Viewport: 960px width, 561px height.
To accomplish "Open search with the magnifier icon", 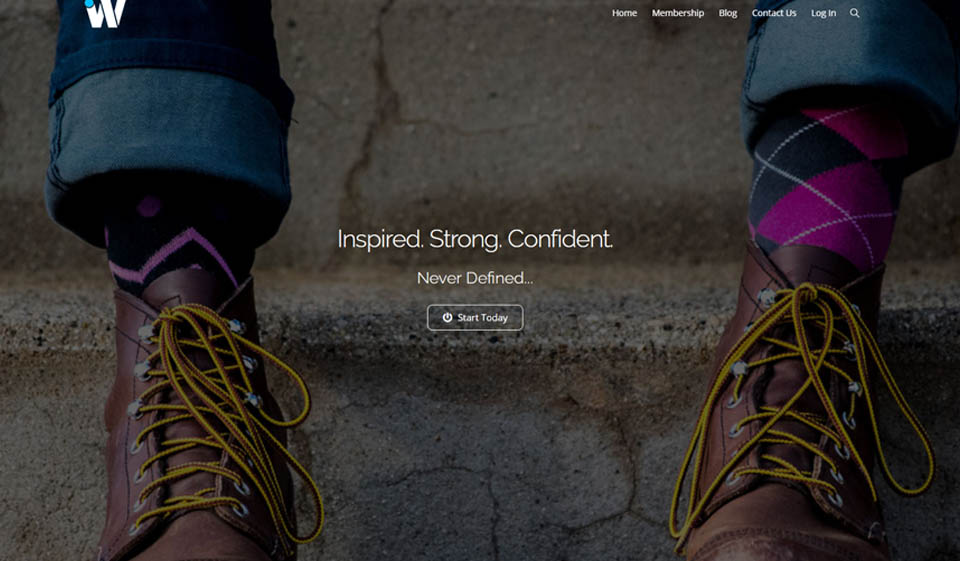I will coord(854,13).
